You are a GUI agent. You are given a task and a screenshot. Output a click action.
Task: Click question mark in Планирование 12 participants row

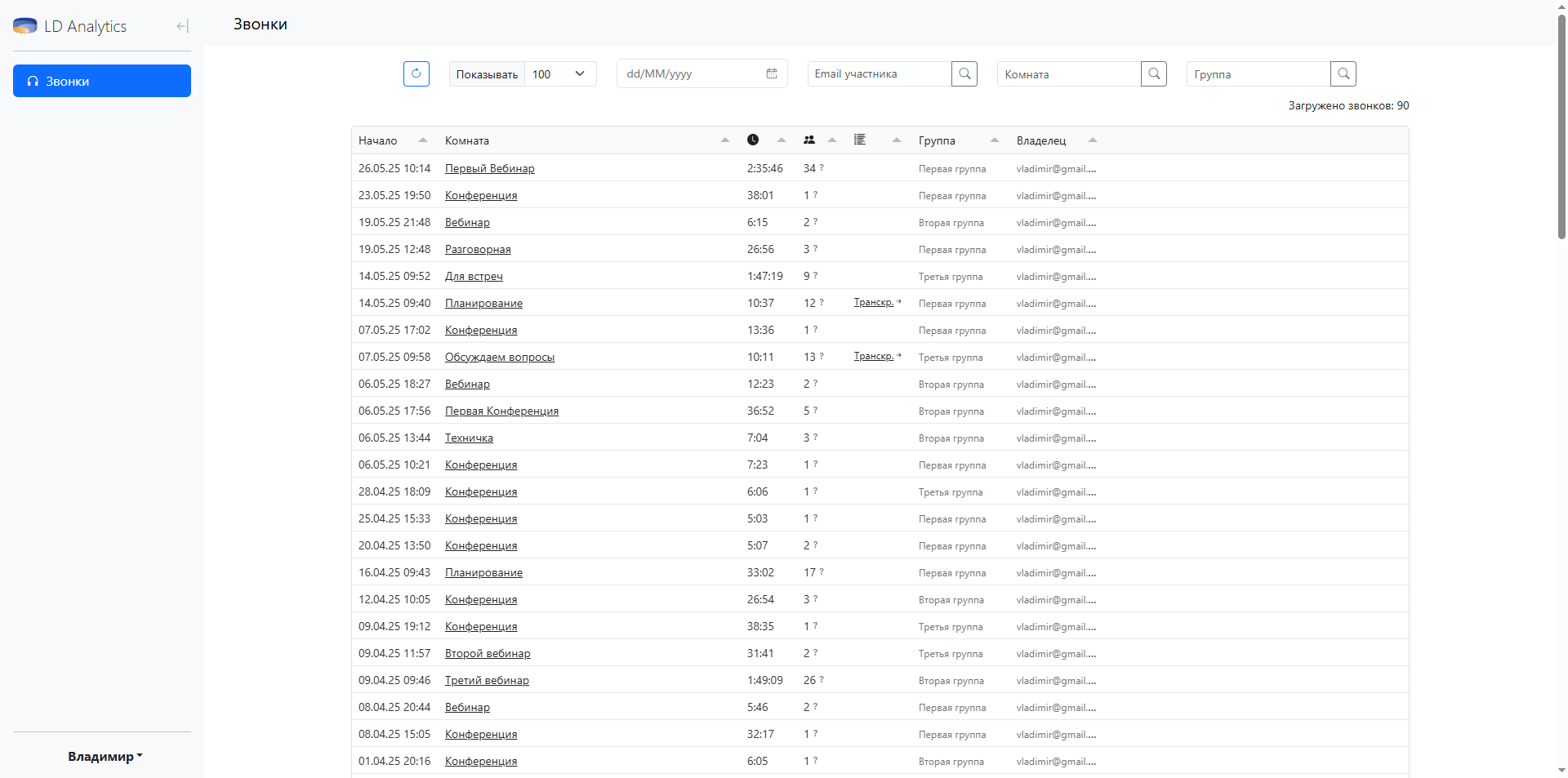coord(822,302)
